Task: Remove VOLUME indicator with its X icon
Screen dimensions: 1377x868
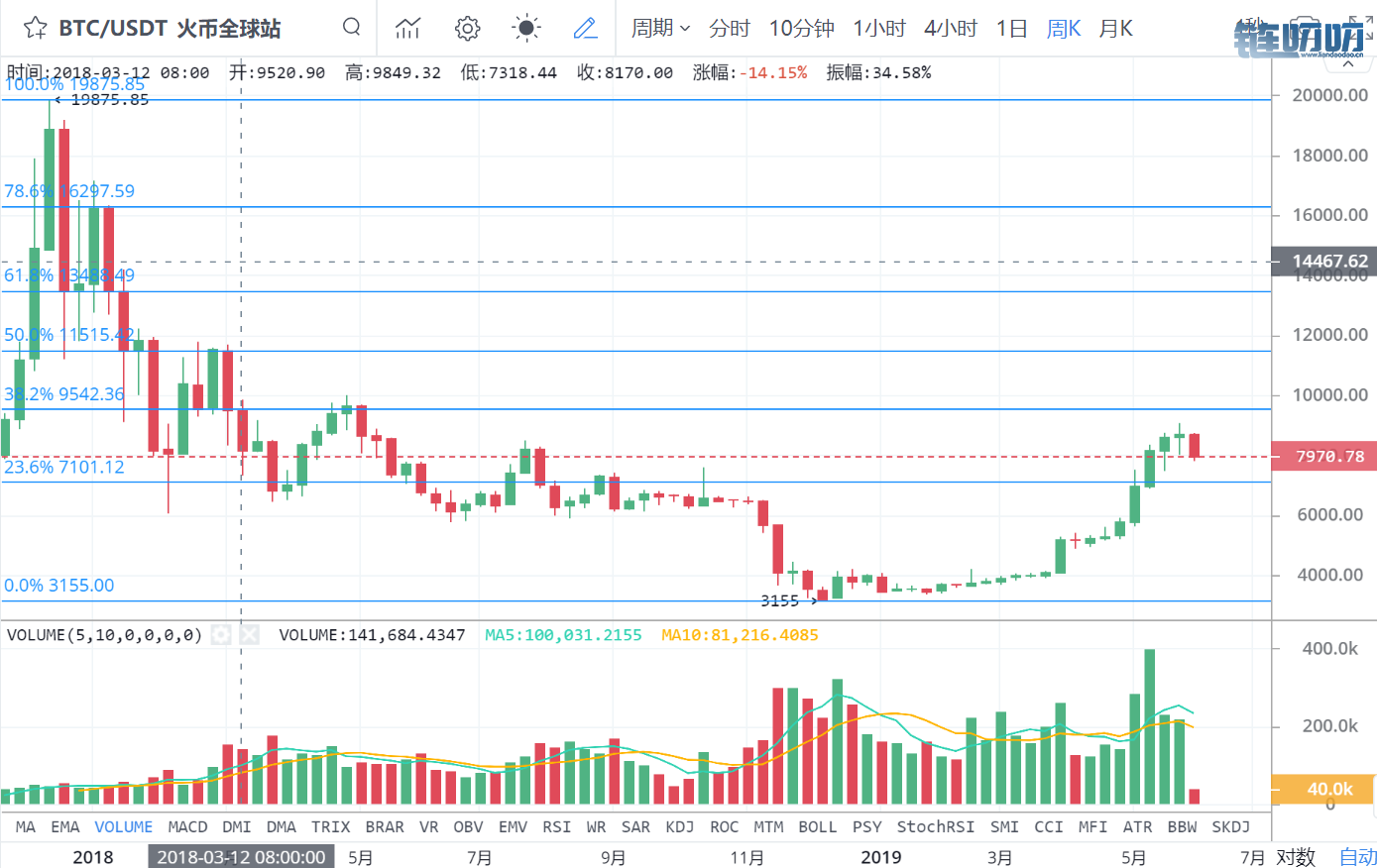Action: pyautogui.click(x=249, y=635)
